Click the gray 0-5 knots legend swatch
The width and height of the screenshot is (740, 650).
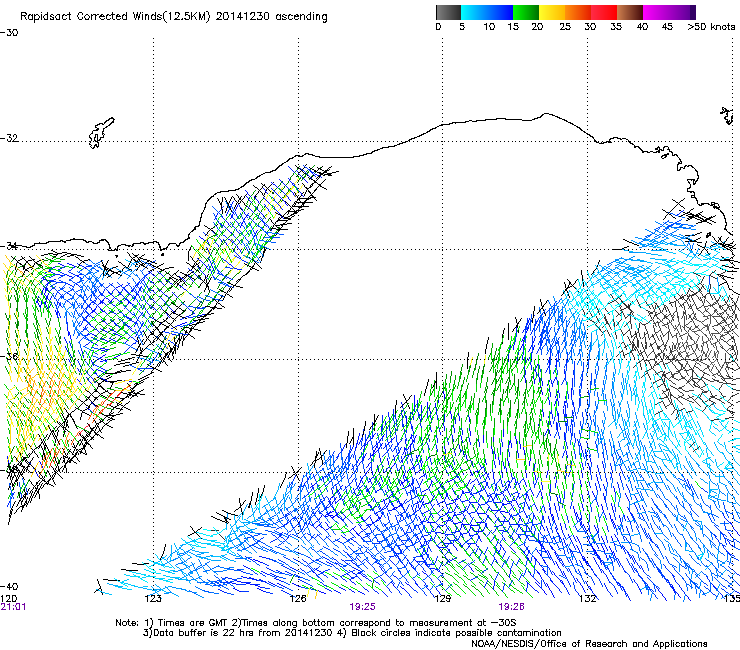pos(448,12)
